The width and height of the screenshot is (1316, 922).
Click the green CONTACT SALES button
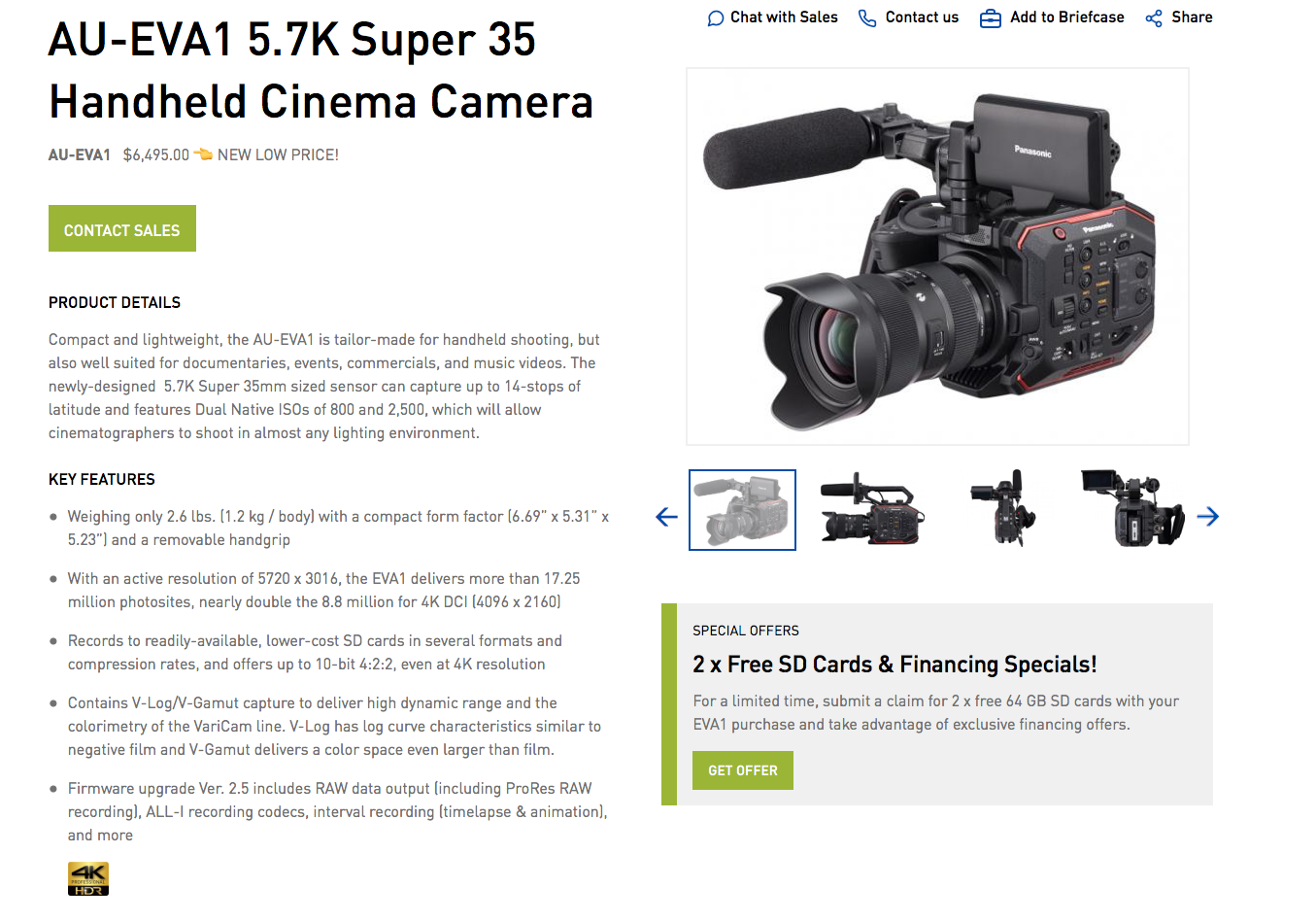(122, 228)
